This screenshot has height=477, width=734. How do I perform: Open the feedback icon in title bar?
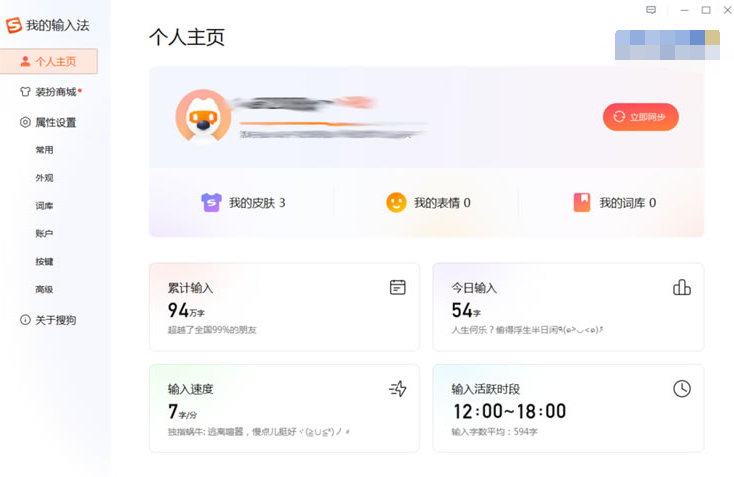[x=651, y=10]
